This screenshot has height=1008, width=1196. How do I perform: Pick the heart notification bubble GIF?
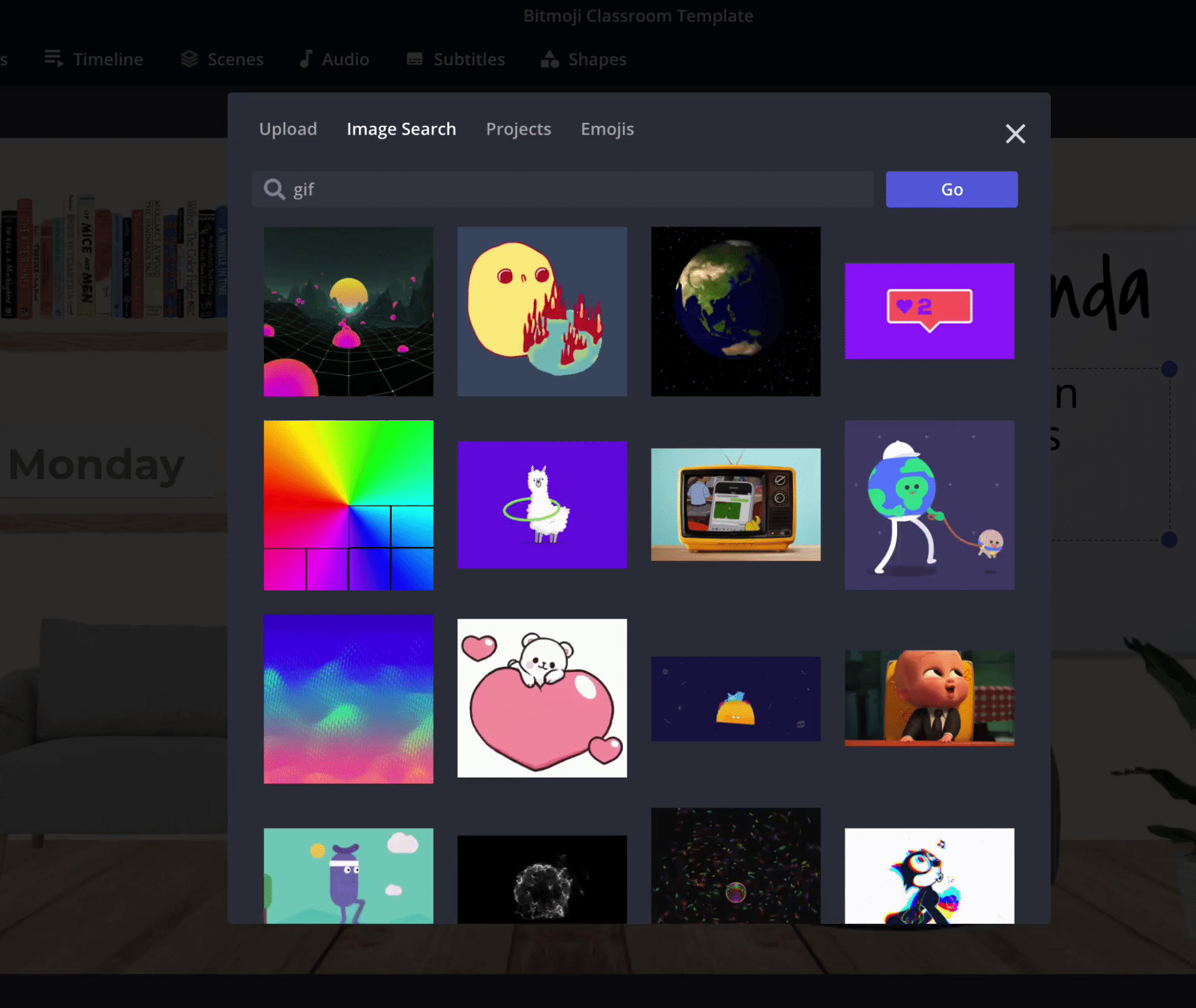click(929, 311)
